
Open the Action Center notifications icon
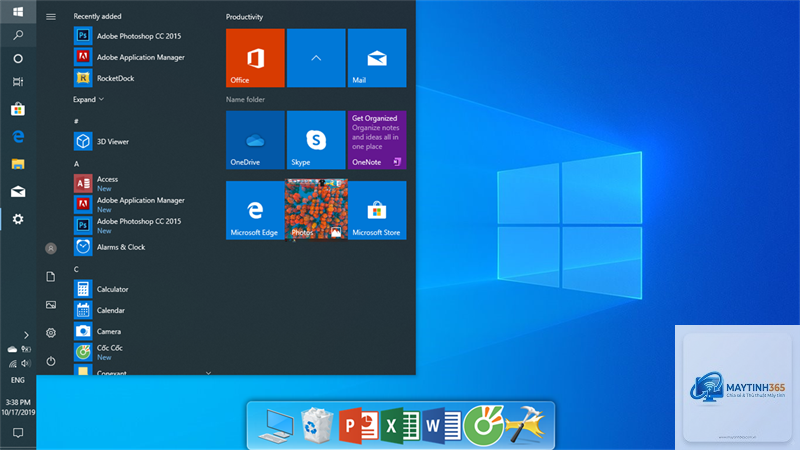click(x=18, y=433)
